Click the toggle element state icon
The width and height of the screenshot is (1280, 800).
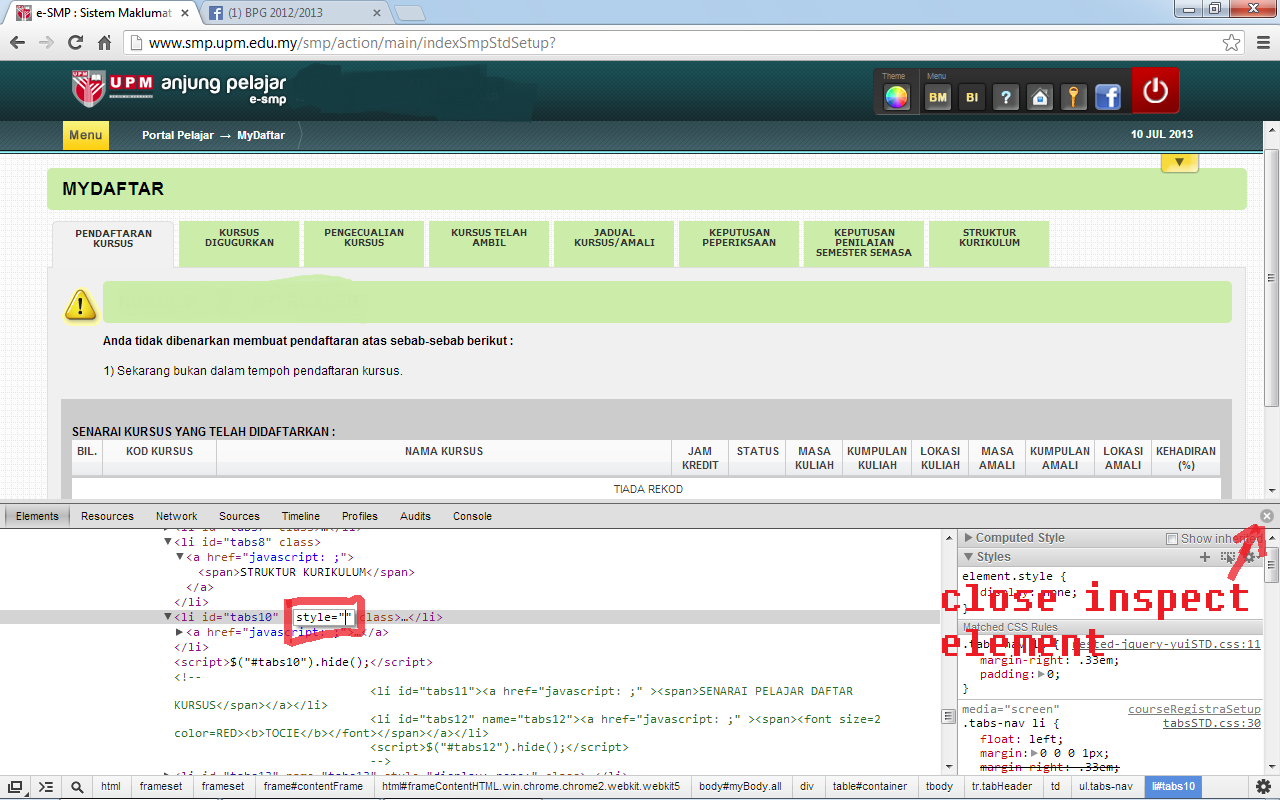tap(1228, 557)
